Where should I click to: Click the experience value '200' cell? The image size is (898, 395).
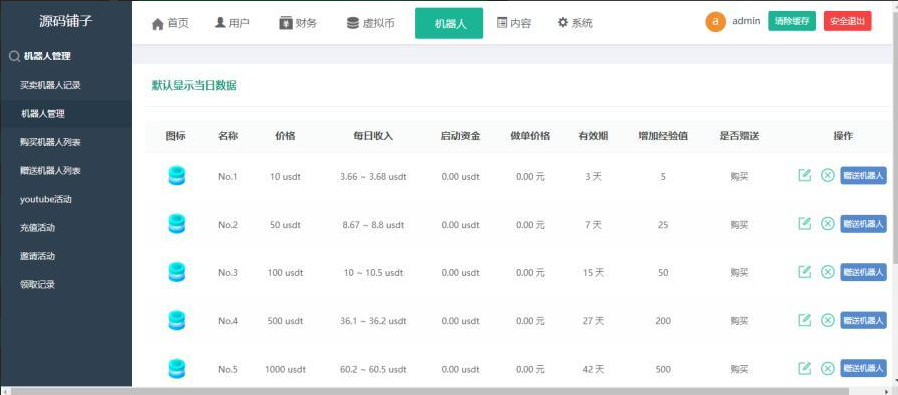pos(663,321)
